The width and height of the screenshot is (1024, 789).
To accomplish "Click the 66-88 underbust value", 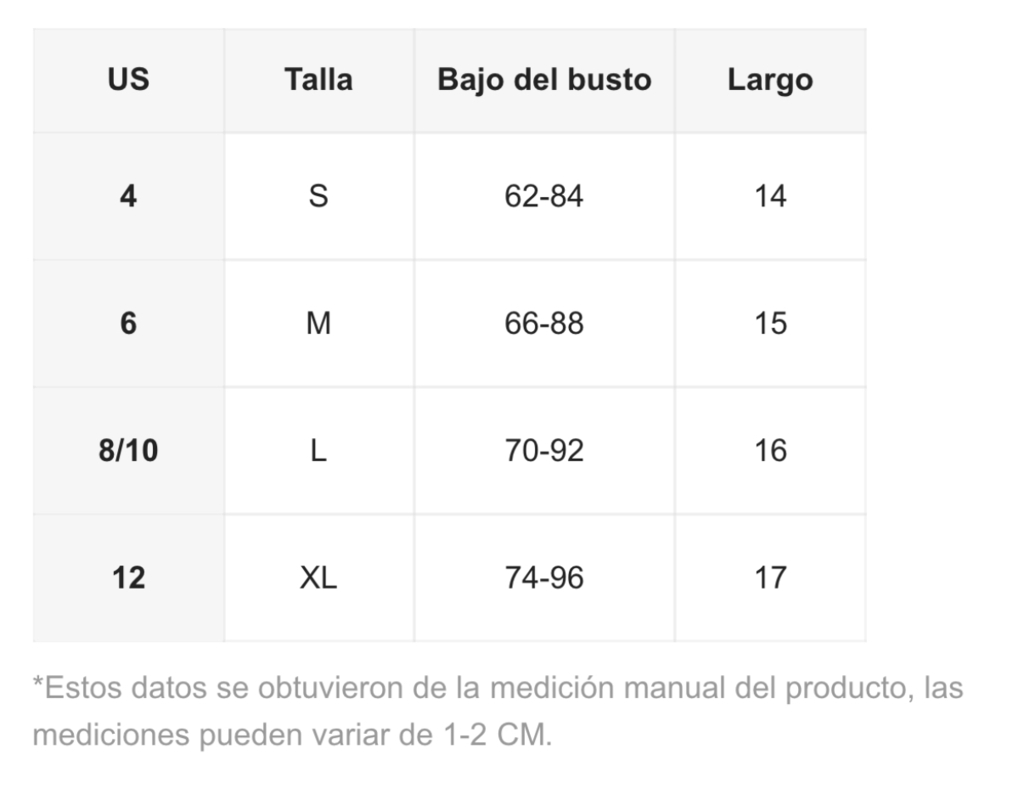I will tap(544, 323).
